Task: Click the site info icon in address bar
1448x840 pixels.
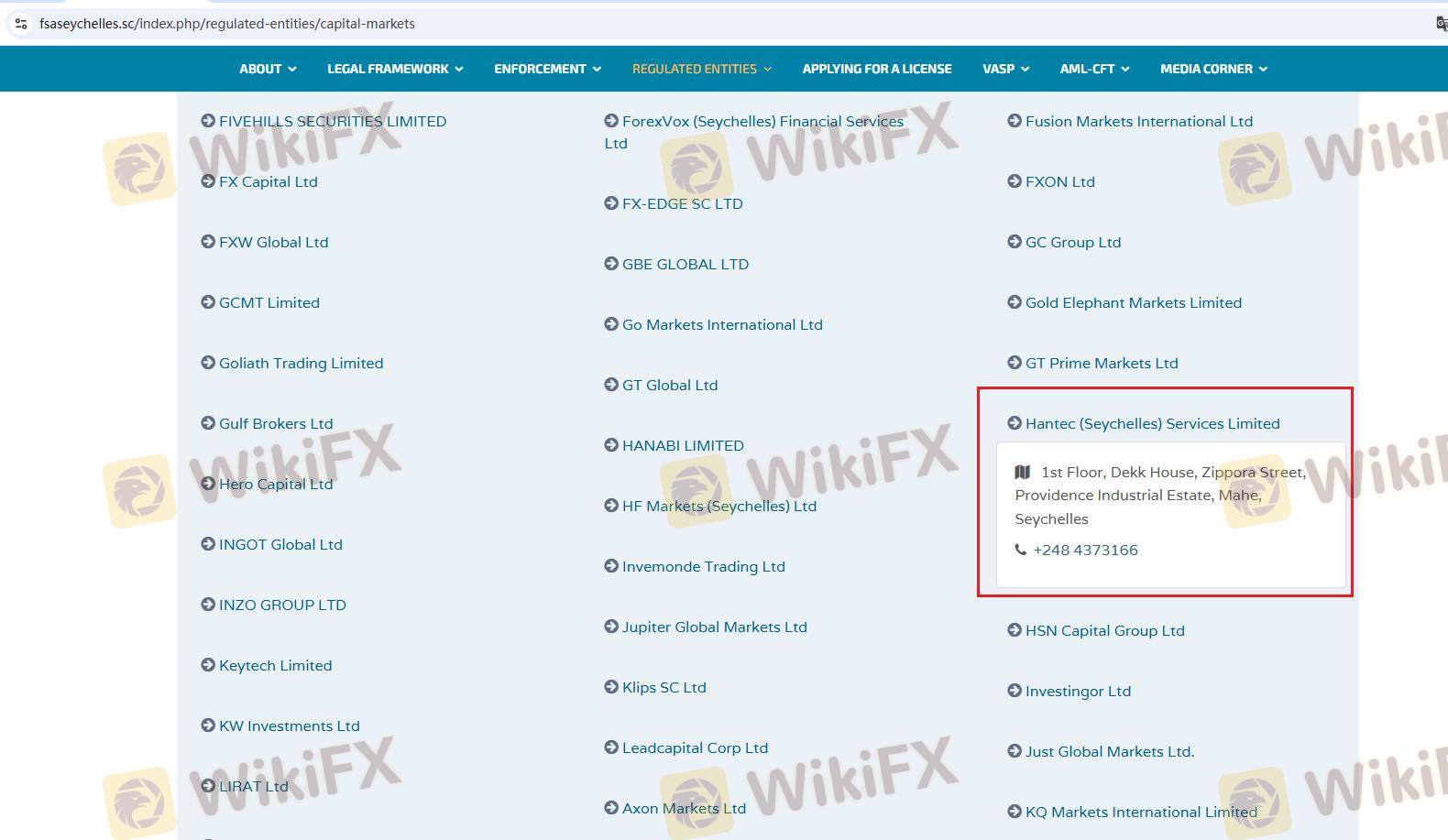Action: coord(20,24)
